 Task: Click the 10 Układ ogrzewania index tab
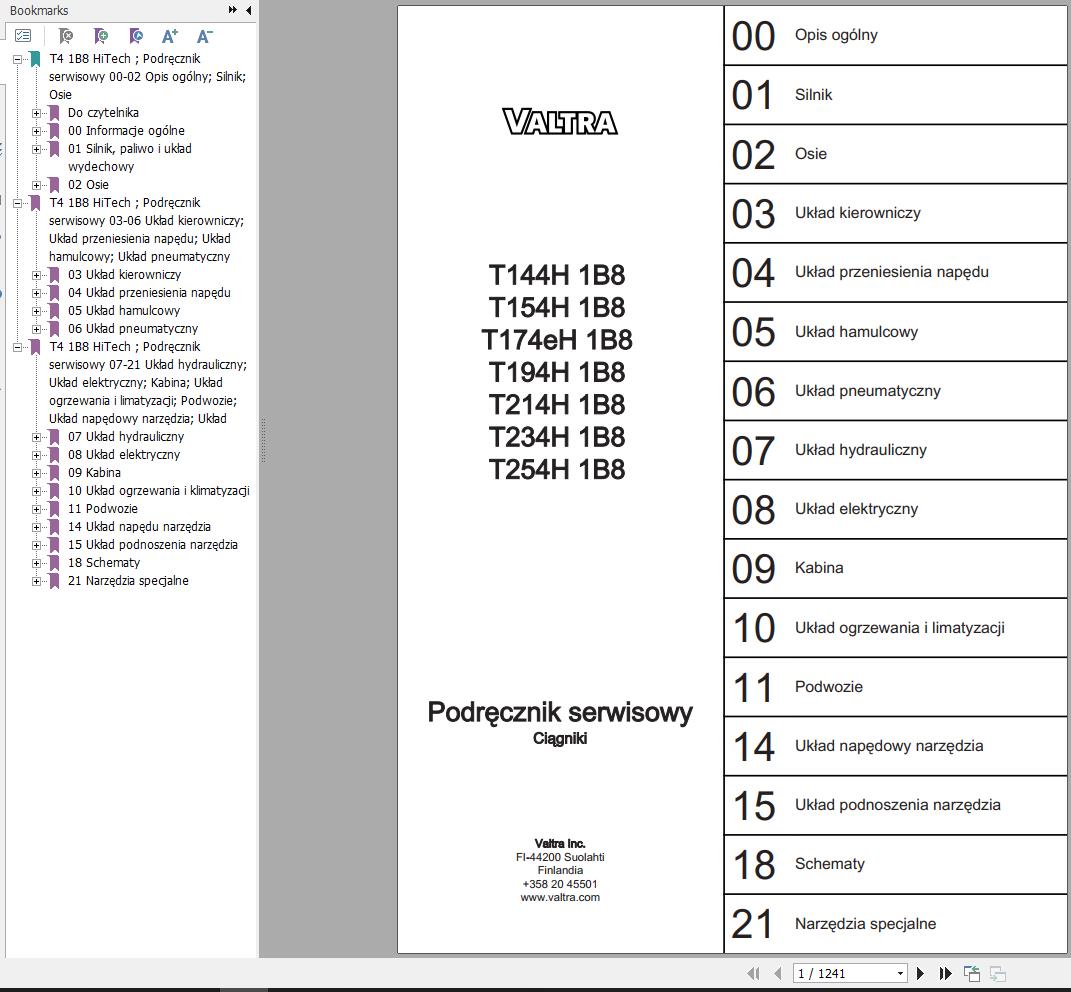coord(895,628)
